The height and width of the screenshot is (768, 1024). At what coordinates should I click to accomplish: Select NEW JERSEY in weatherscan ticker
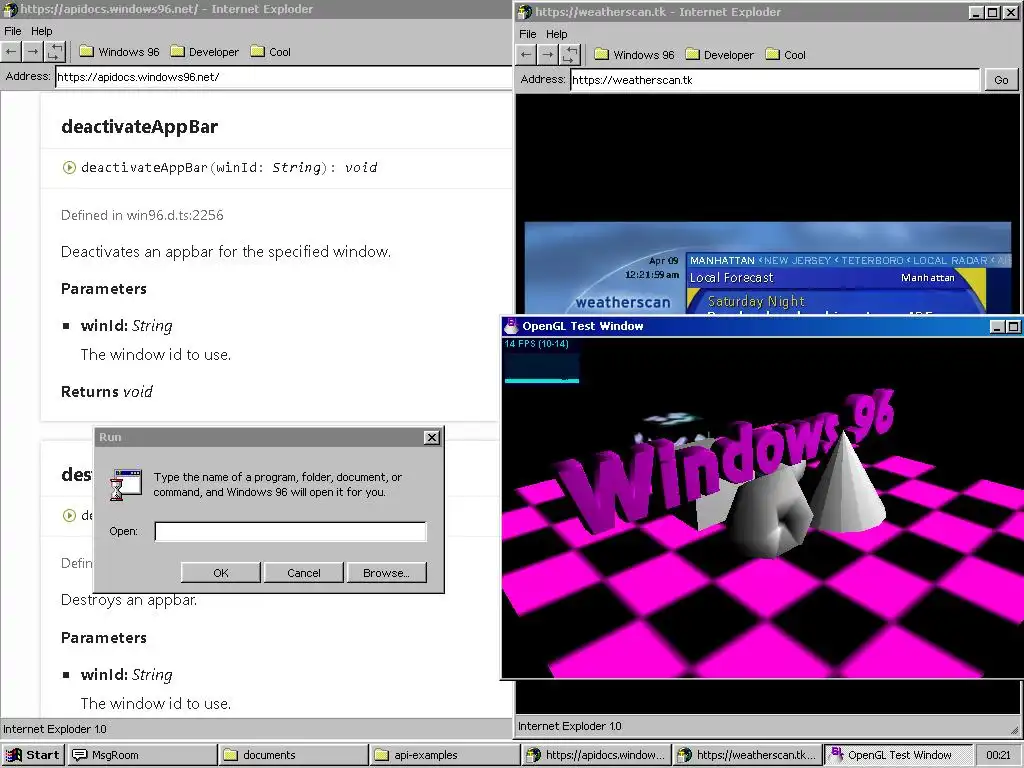pos(797,261)
